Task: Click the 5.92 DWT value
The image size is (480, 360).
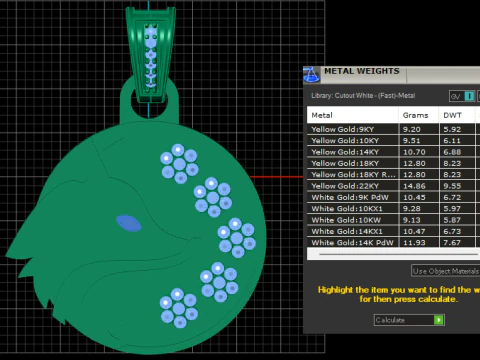Action: (452, 129)
